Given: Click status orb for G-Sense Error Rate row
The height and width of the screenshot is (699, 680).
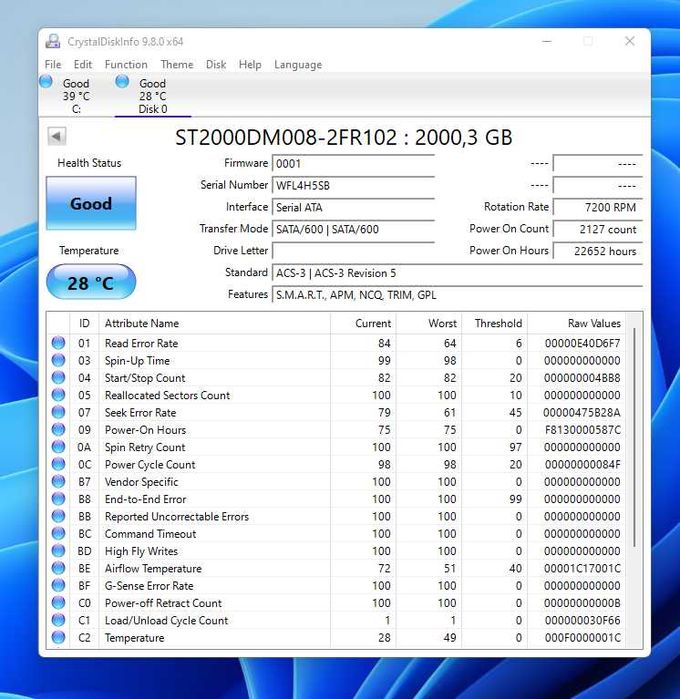Looking at the screenshot, I should (x=58, y=585).
